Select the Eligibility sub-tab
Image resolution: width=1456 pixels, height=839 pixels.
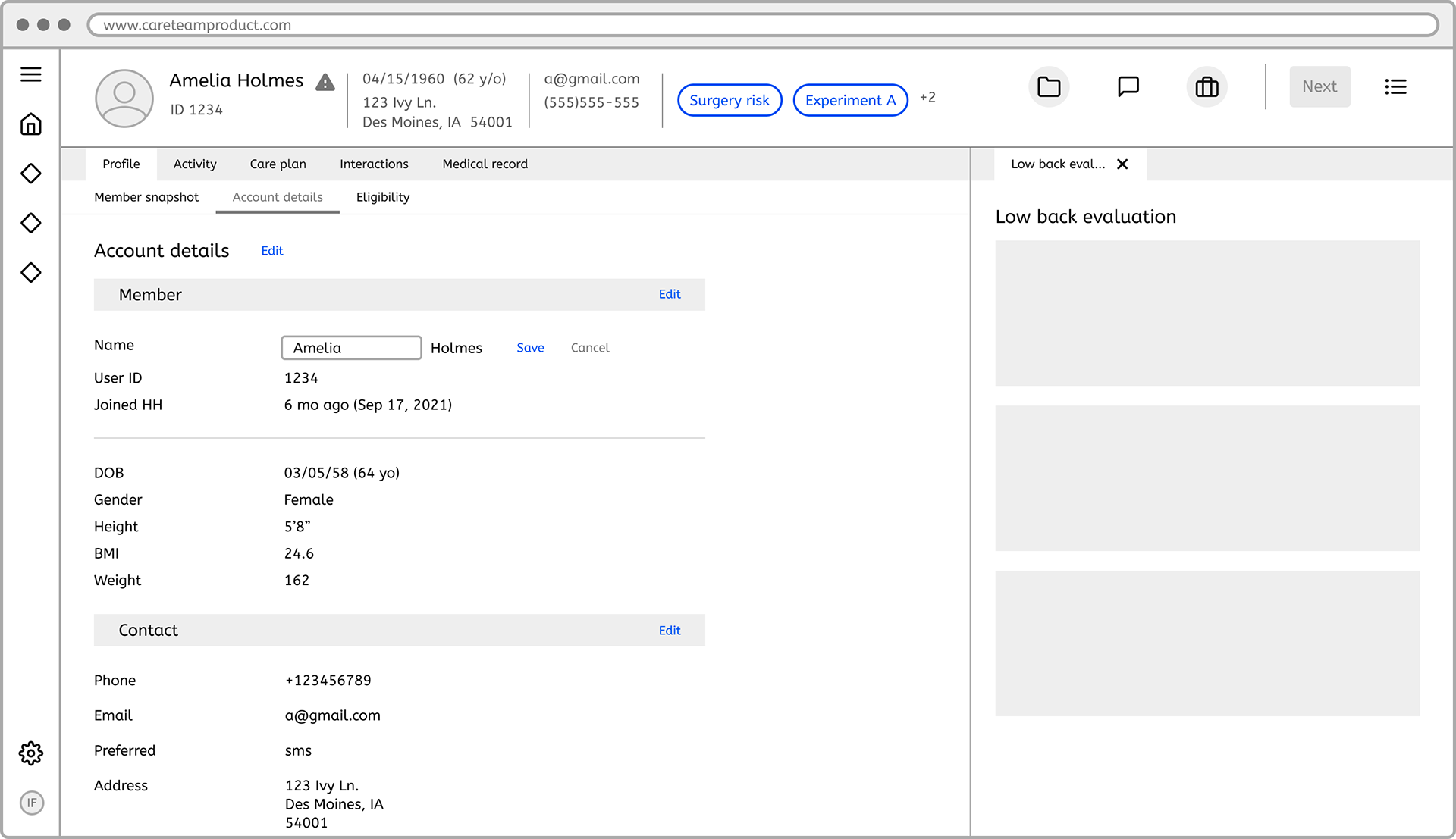pos(382,197)
